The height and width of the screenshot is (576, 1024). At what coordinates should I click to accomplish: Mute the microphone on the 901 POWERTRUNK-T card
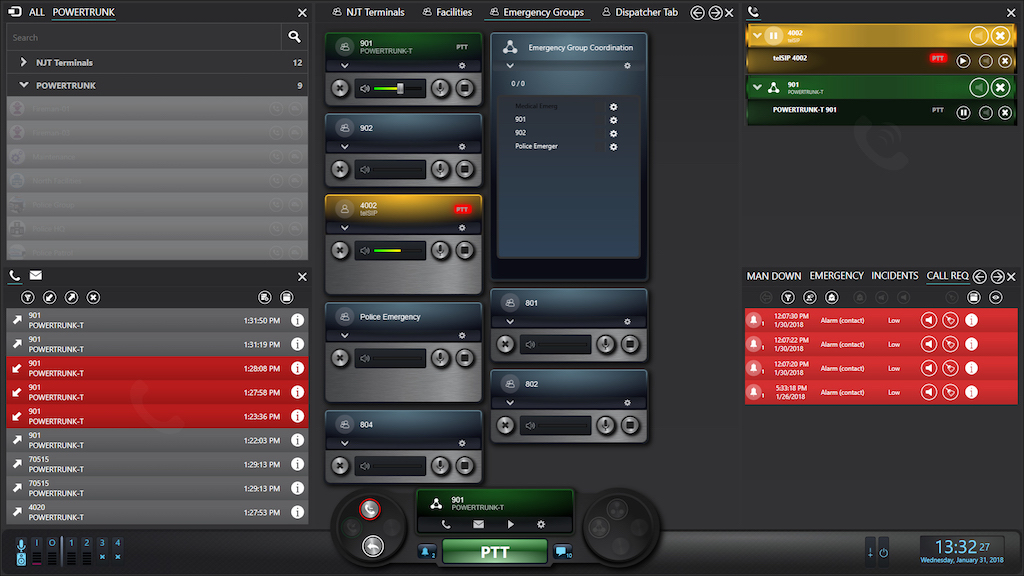tap(440, 89)
